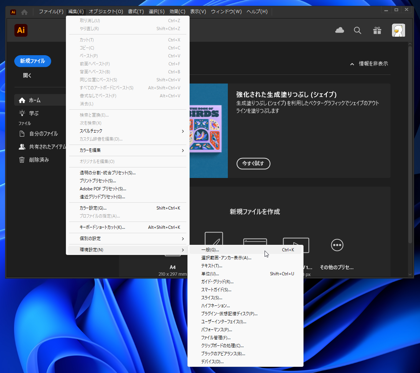Image resolution: width=420 pixels, height=373 pixels.
Task: Choose Adobe PDF プリセット menu item
Action: pos(128,189)
